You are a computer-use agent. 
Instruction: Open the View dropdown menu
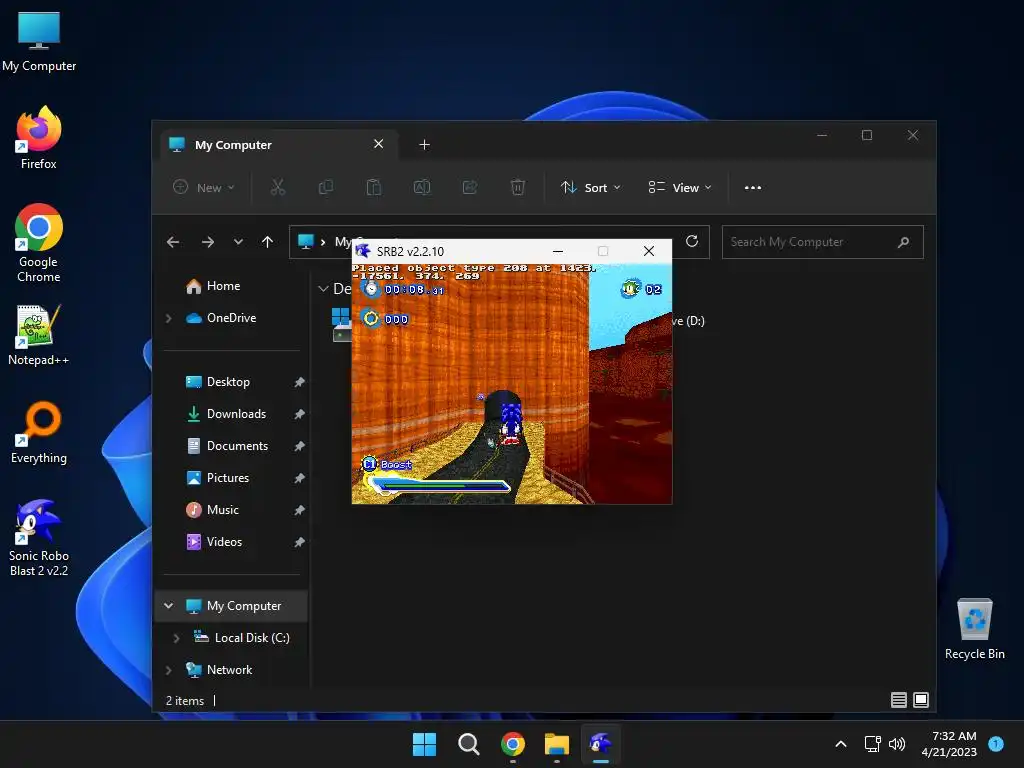(x=680, y=187)
